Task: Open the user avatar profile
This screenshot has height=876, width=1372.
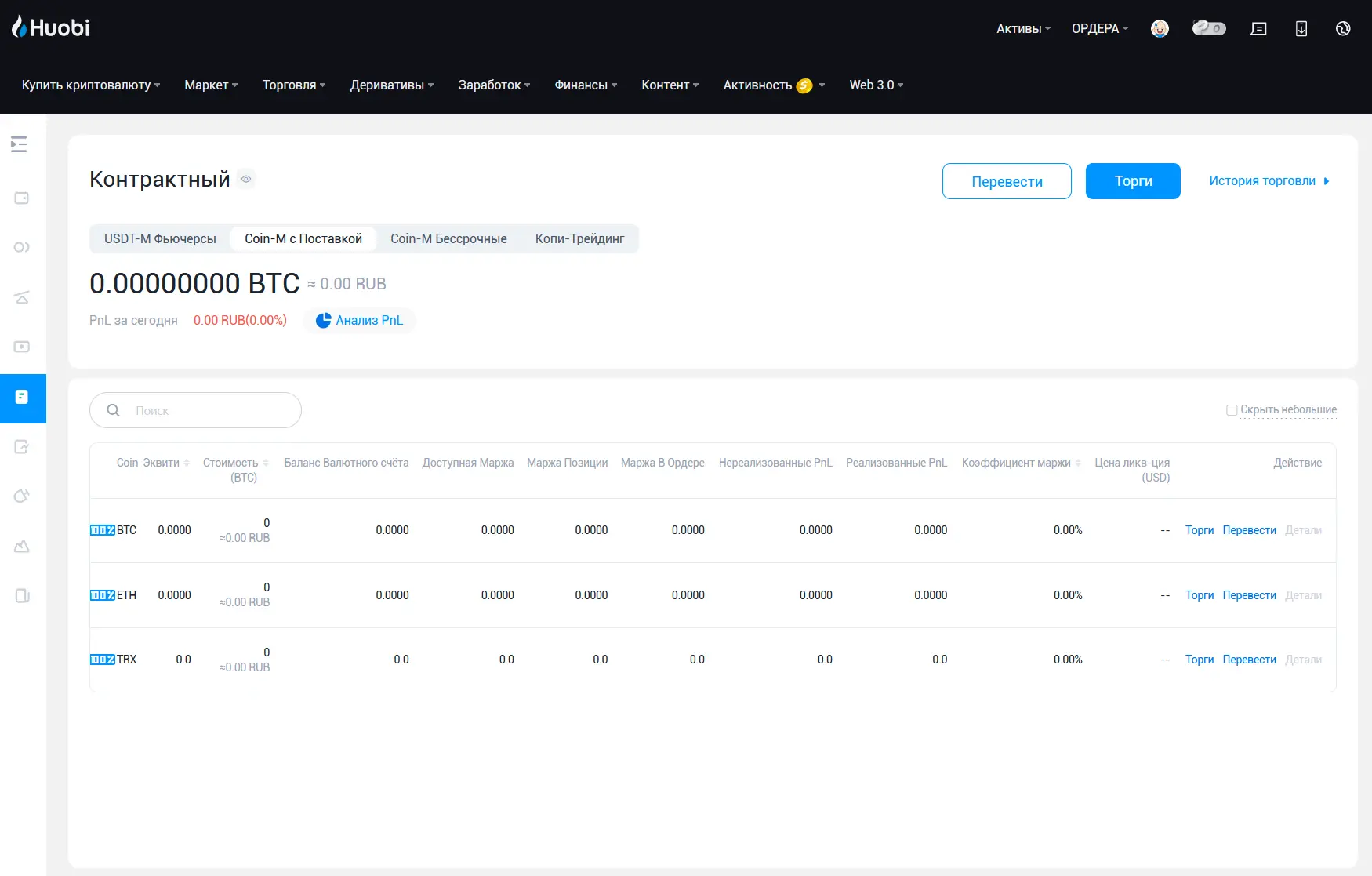Action: (x=1160, y=28)
